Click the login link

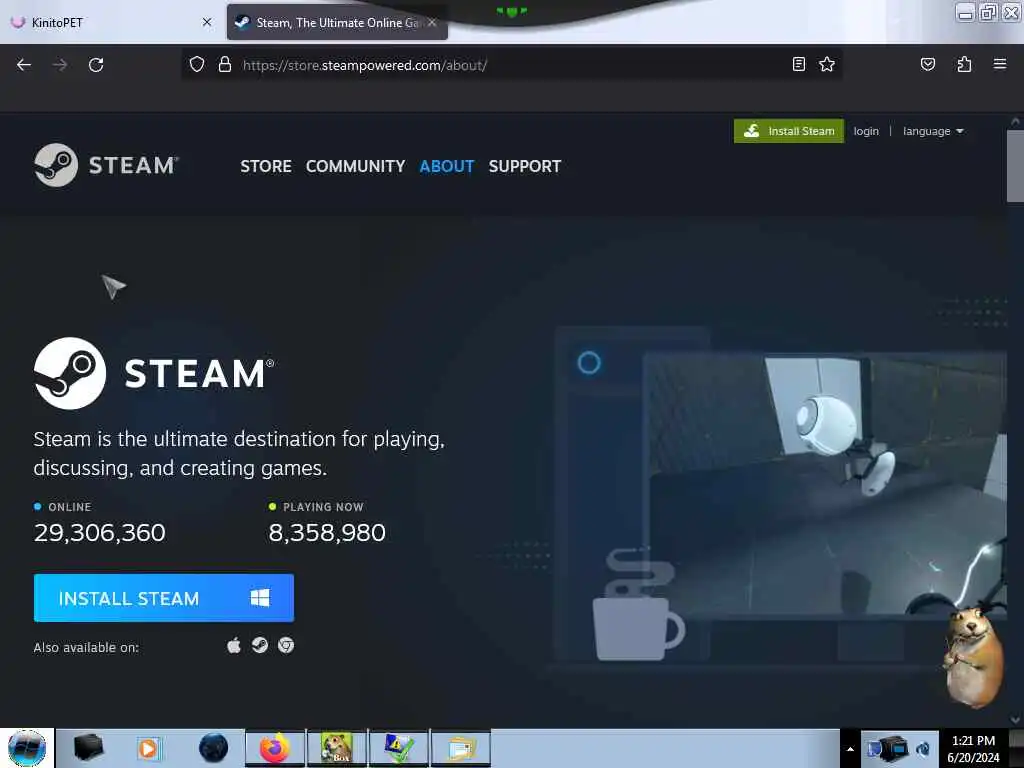[x=866, y=131]
